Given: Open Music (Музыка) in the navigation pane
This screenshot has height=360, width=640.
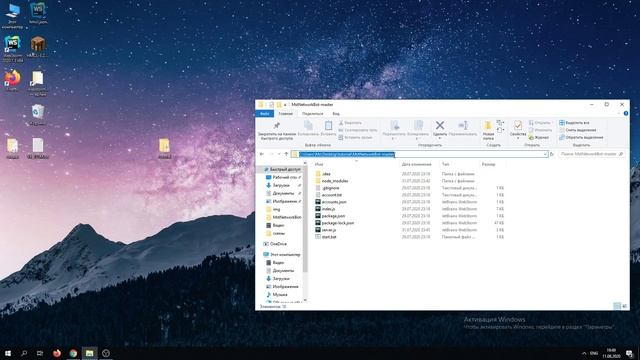Looking at the screenshot, I should coord(276,294).
